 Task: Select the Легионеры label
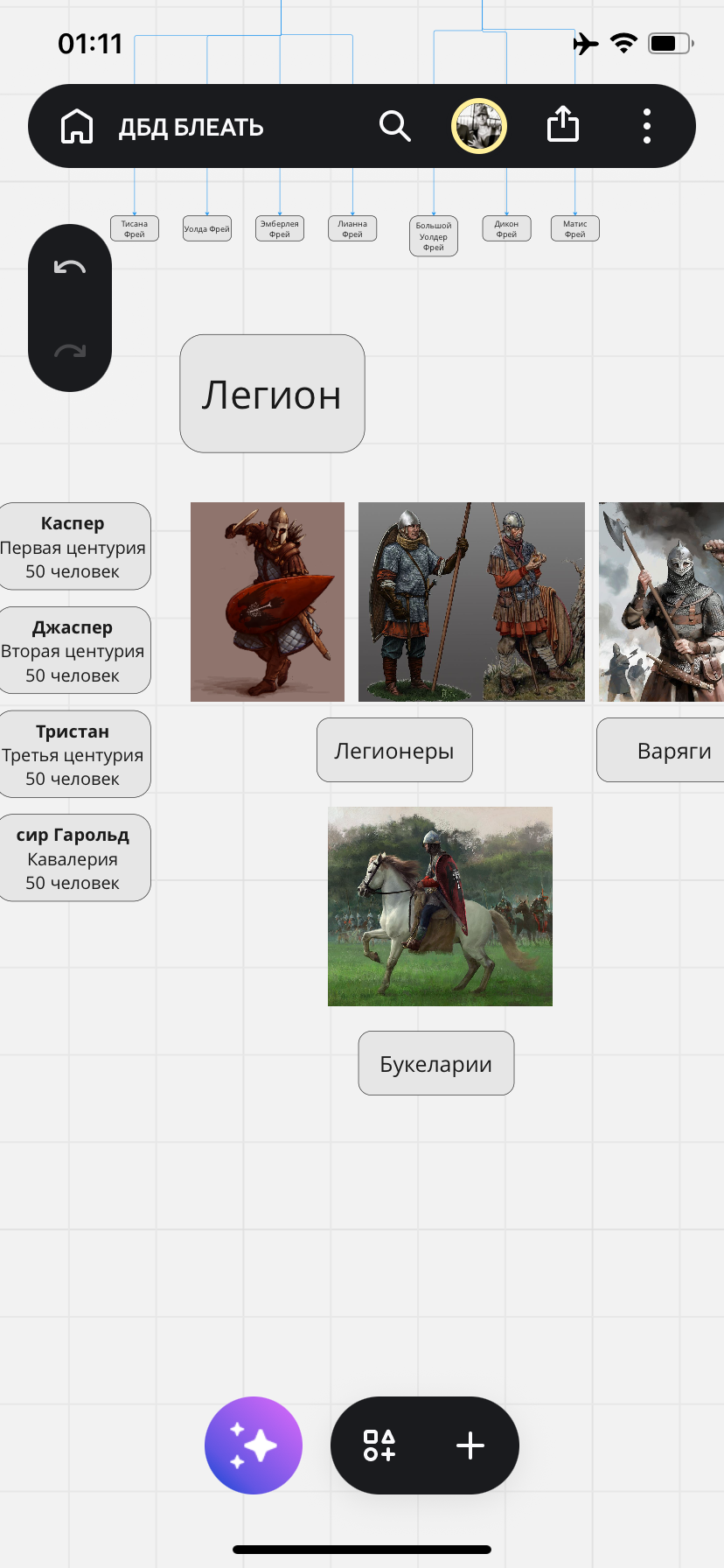click(x=394, y=750)
